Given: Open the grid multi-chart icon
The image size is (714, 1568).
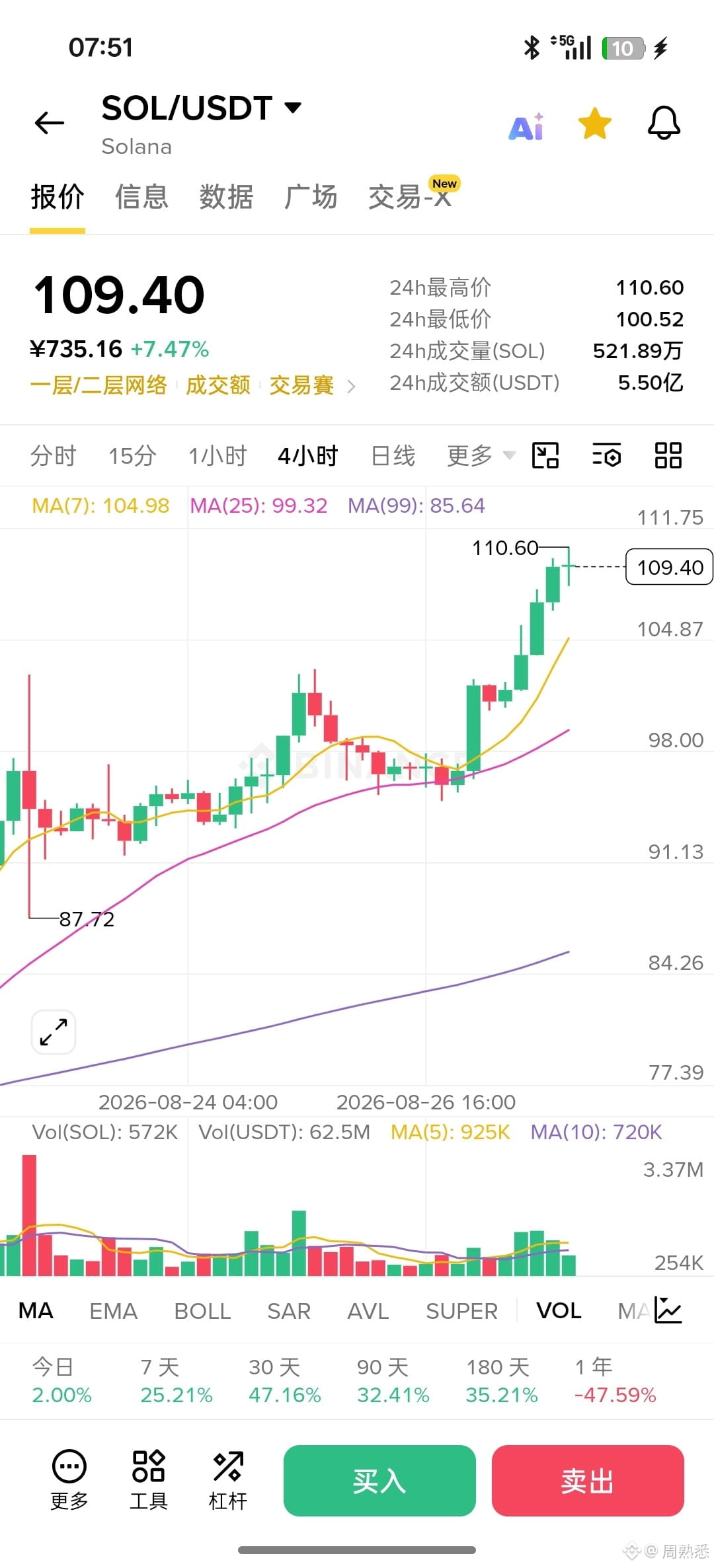Looking at the screenshot, I should (x=668, y=455).
